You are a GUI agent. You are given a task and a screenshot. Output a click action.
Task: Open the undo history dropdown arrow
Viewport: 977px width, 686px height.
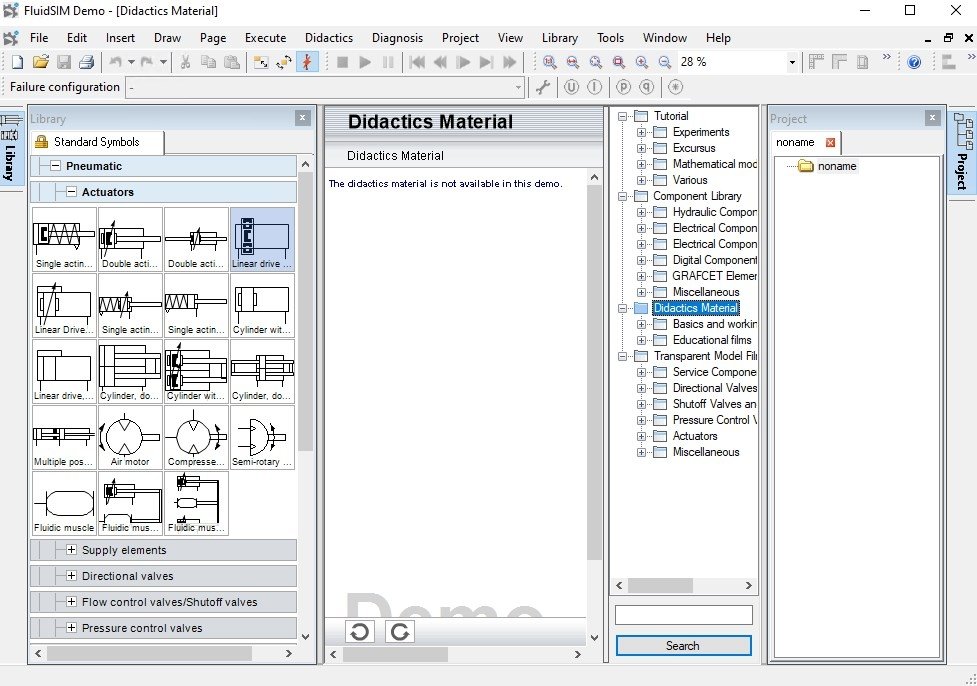[x=131, y=62]
